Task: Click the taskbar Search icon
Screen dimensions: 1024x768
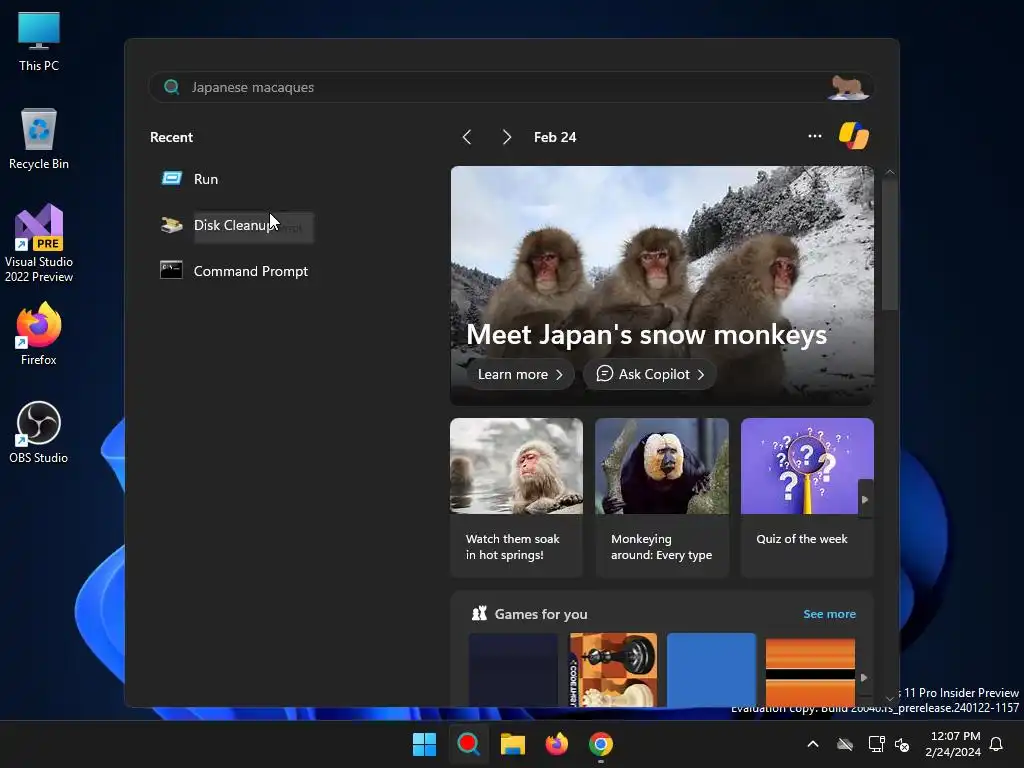Action: pyautogui.click(x=468, y=744)
